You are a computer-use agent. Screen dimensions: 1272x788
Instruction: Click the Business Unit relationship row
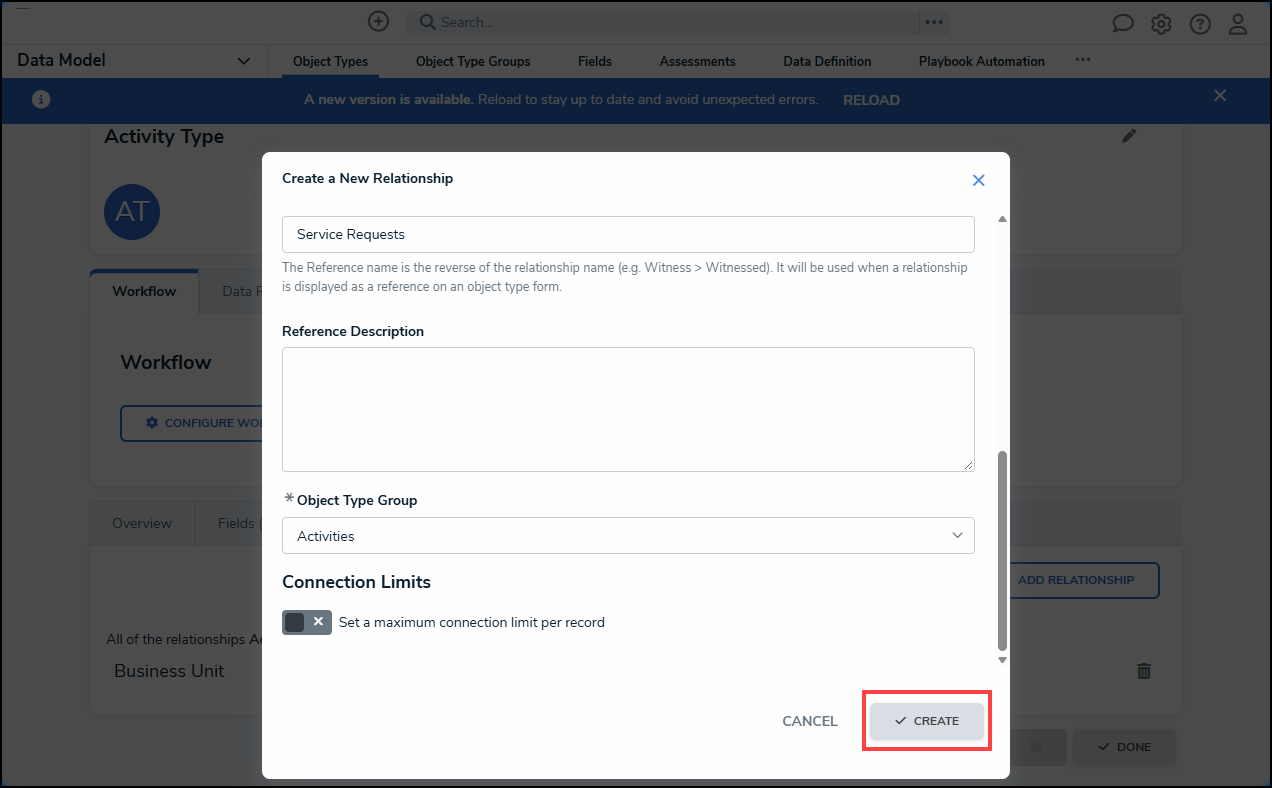tap(636, 671)
